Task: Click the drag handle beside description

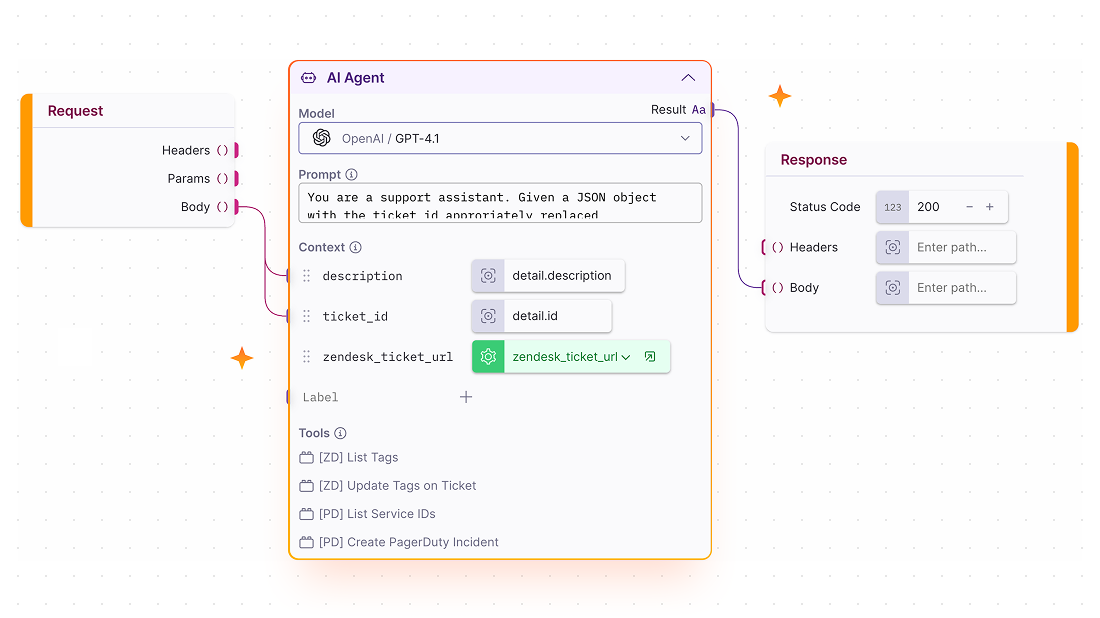Action: pyautogui.click(x=307, y=276)
